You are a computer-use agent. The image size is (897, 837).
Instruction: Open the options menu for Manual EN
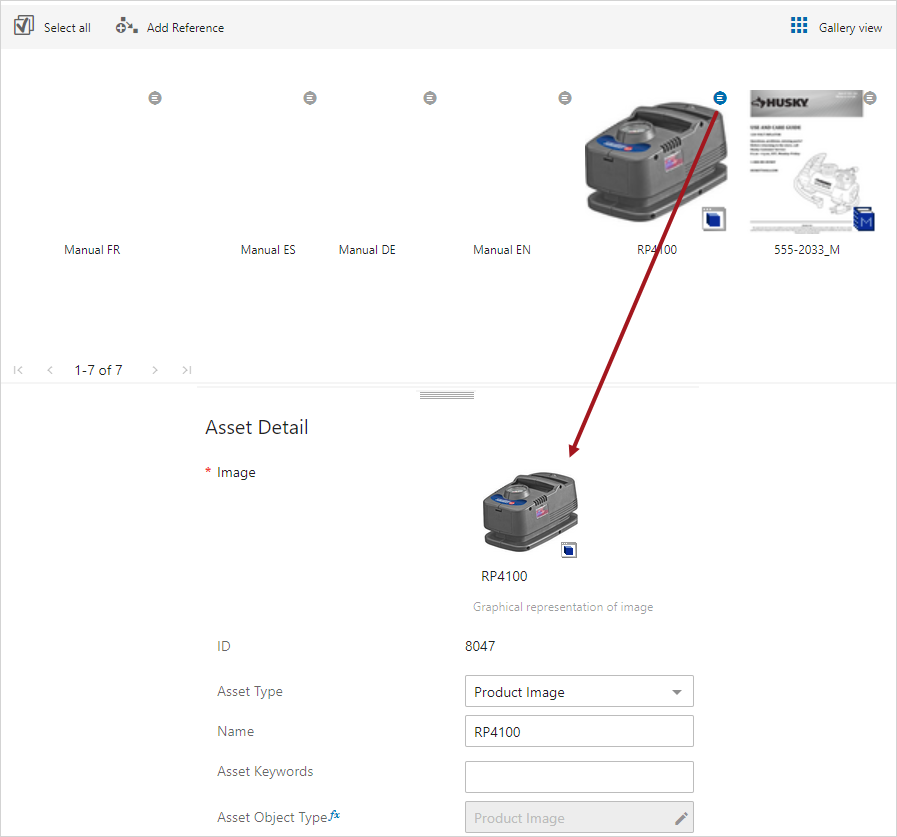tap(565, 98)
